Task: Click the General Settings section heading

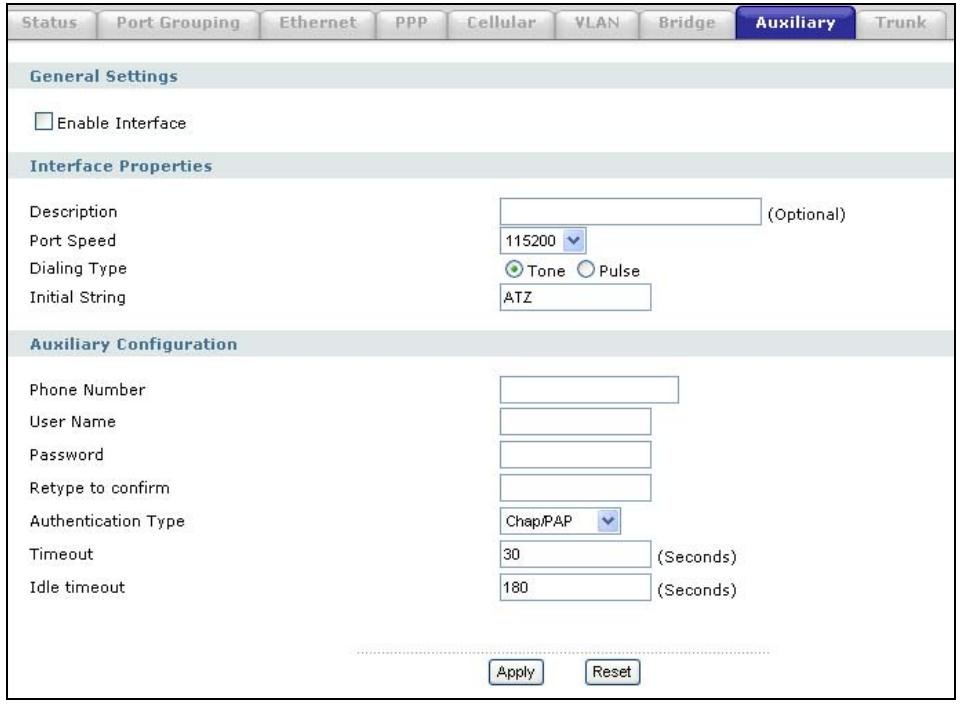Action: (104, 76)
